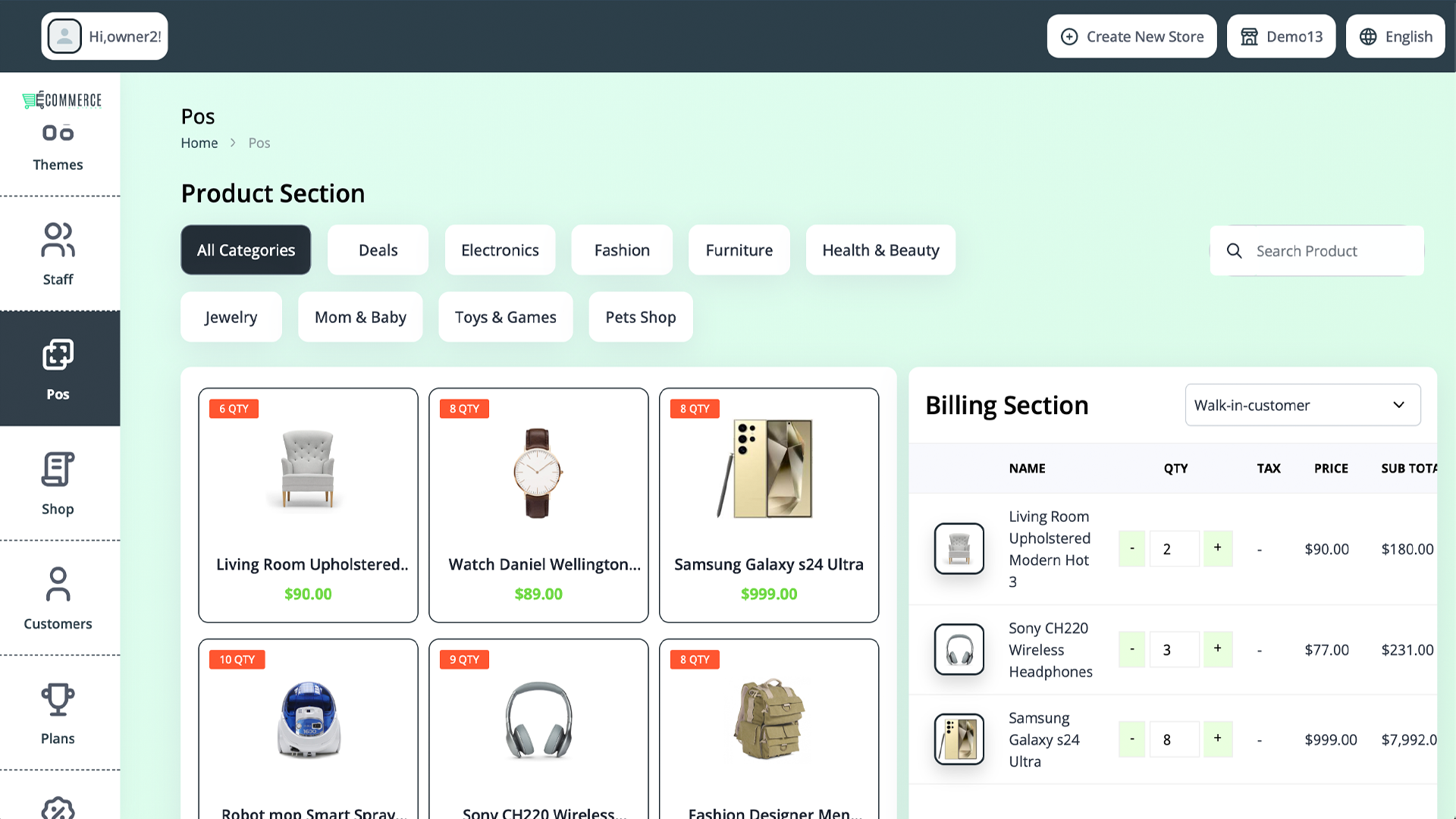Click the 9 QTY badge
1456x819 pixels.
(464, 659)
